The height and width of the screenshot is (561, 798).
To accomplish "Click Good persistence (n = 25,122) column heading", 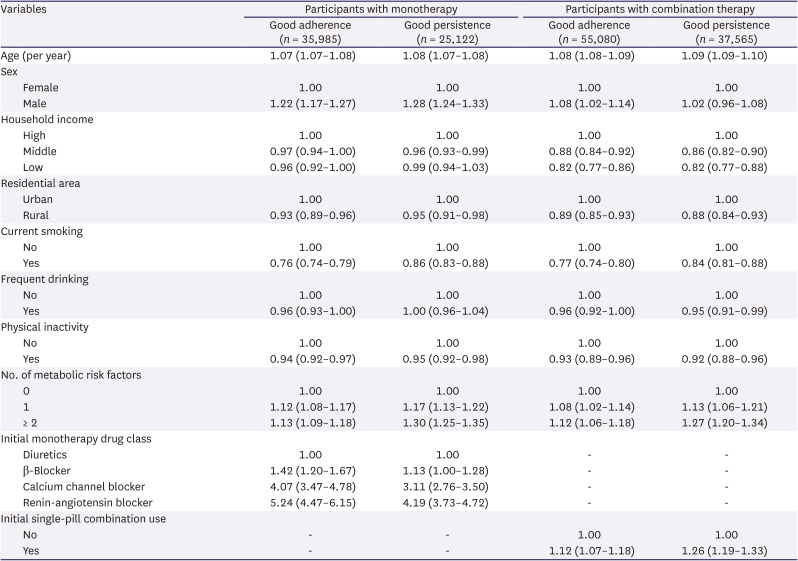I will pos(452,31).
